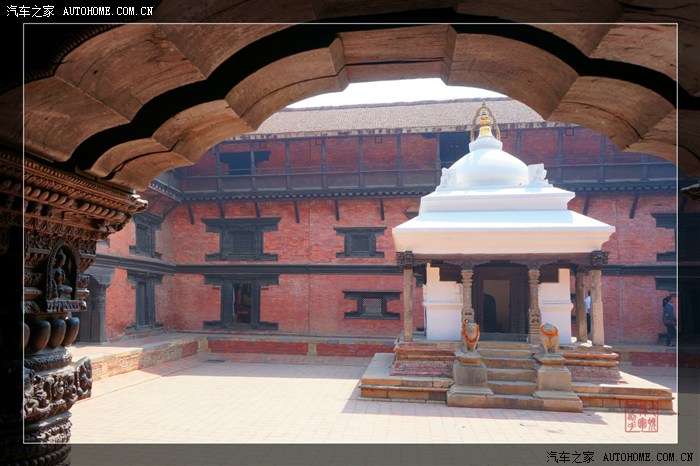
Task: Click the small lattice window beside the shrine
Action: (x=371, y=305)
